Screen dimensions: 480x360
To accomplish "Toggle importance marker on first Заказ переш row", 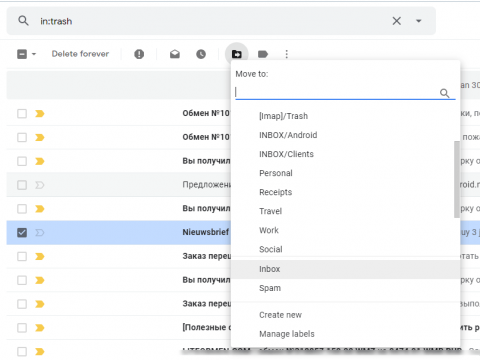I will coord(40,256).
